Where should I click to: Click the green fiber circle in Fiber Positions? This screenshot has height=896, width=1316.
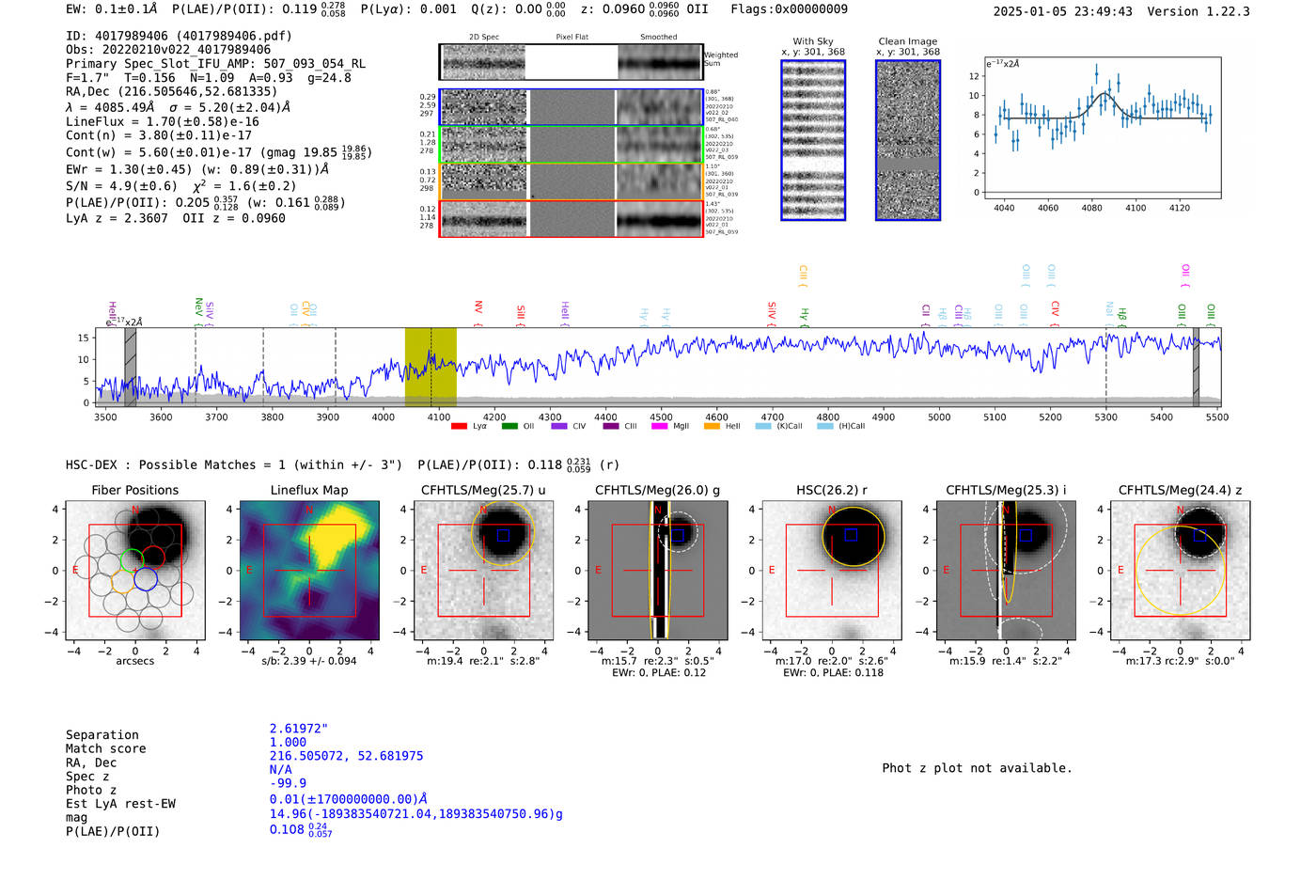pyautogui.click(x=132, y=560)
